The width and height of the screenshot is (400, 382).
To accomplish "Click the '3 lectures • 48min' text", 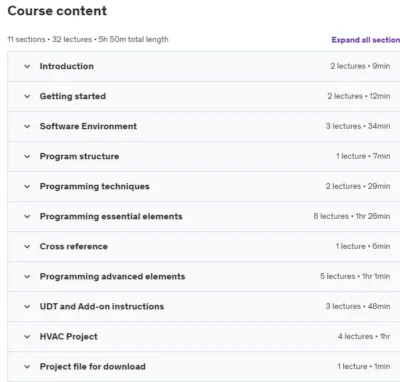I will pos(358,306).
